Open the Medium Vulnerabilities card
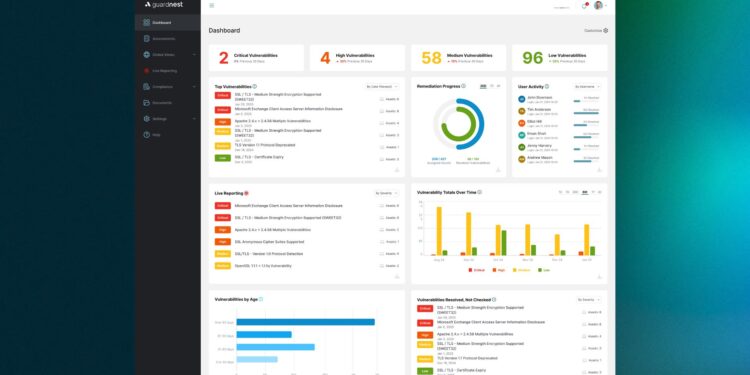This screenshot has height=375, width=750. pos(458,58)
